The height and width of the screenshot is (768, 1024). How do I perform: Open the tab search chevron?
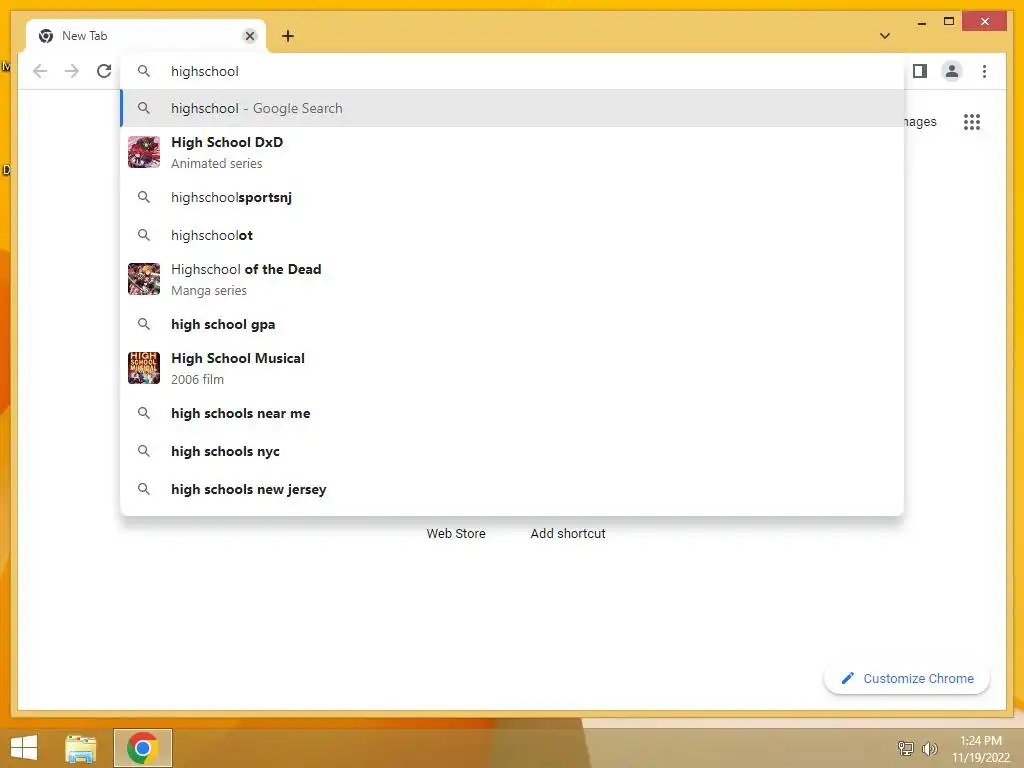click(x=885, y=36)
